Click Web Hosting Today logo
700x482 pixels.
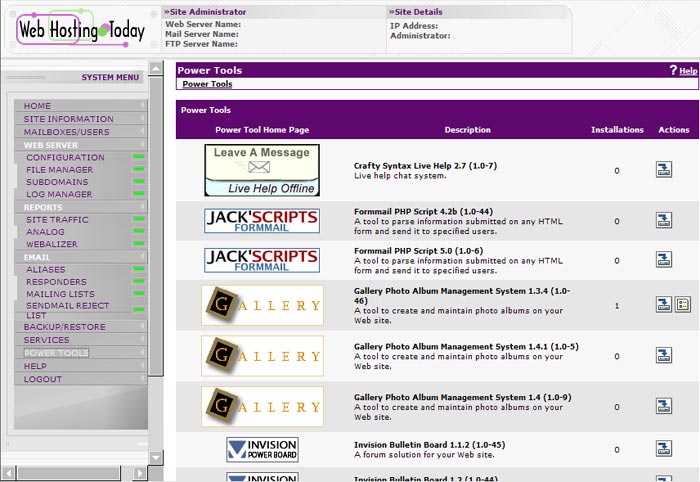pyautogui.click(x=81, y=31)
